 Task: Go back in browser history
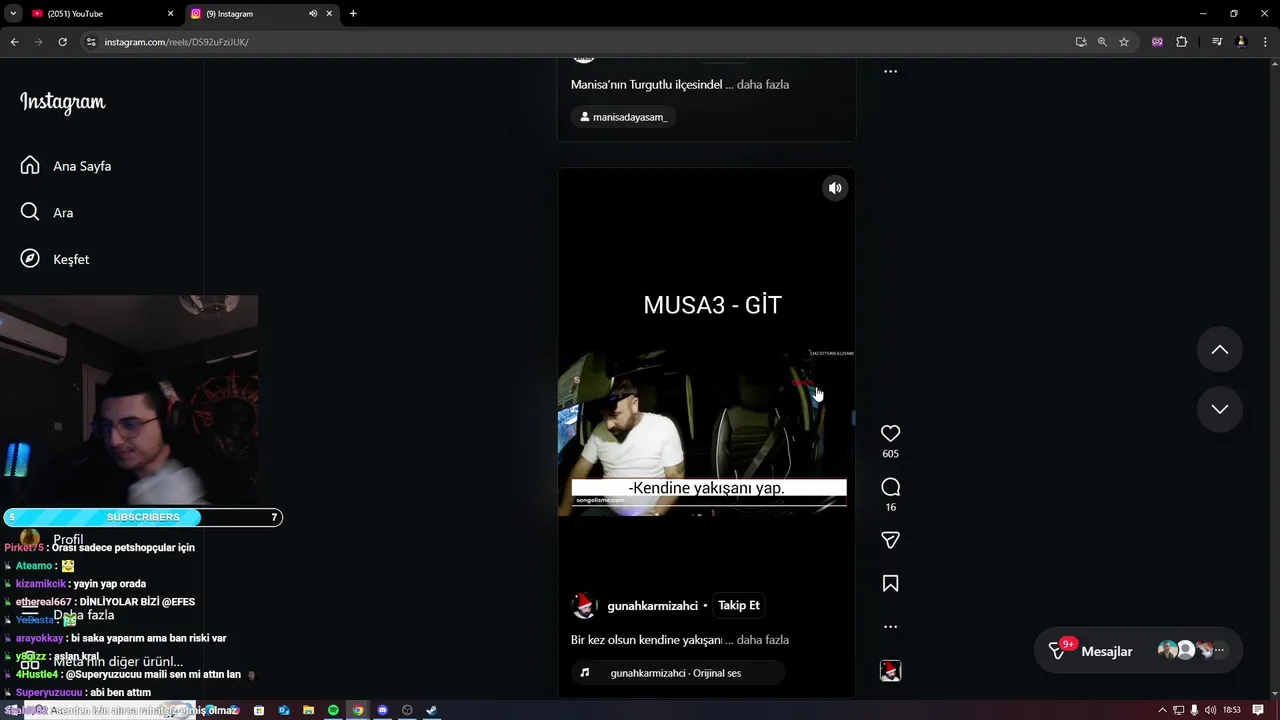tap(14, 42)
